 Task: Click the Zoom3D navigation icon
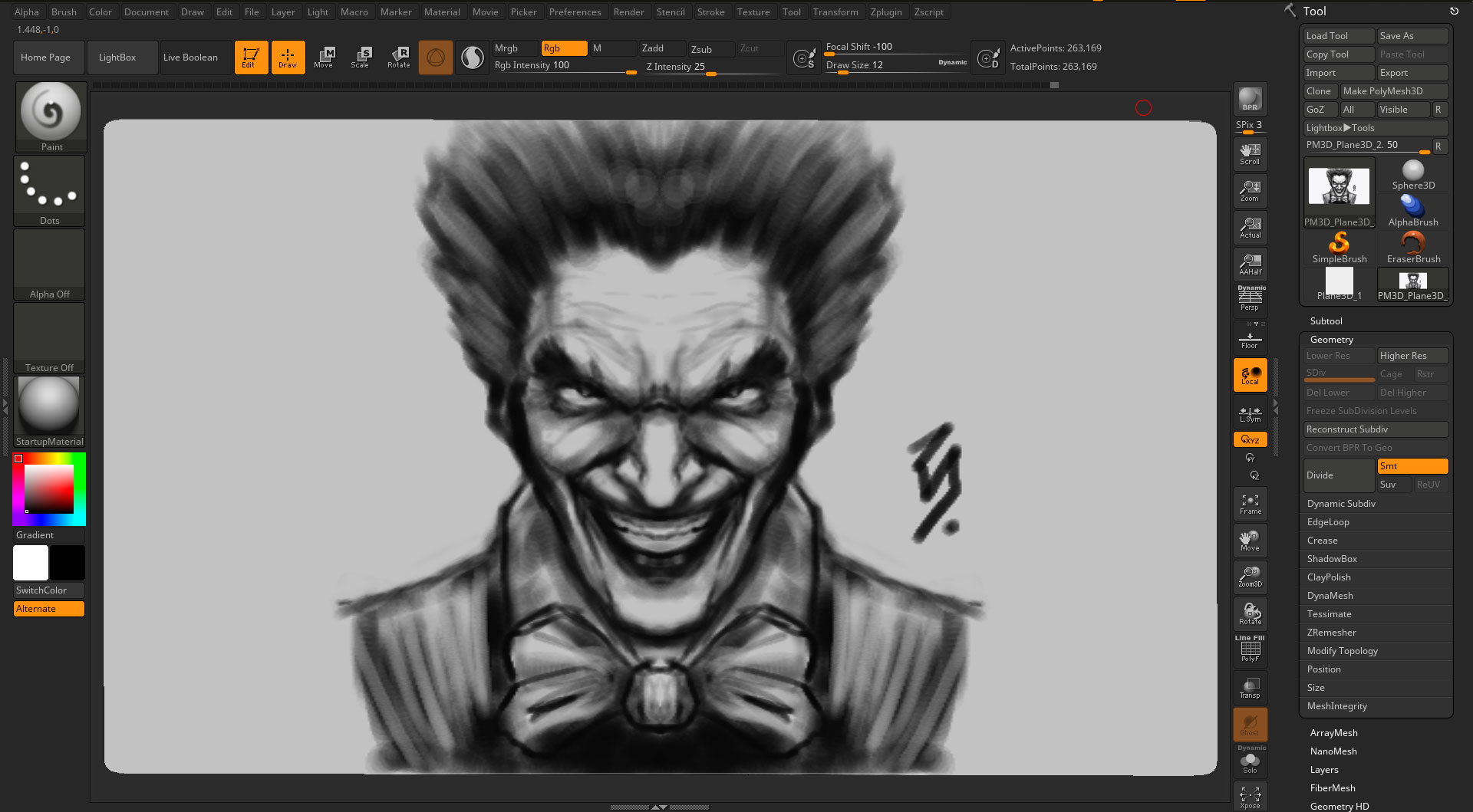pyautogui.click(x=1250, y=577)
